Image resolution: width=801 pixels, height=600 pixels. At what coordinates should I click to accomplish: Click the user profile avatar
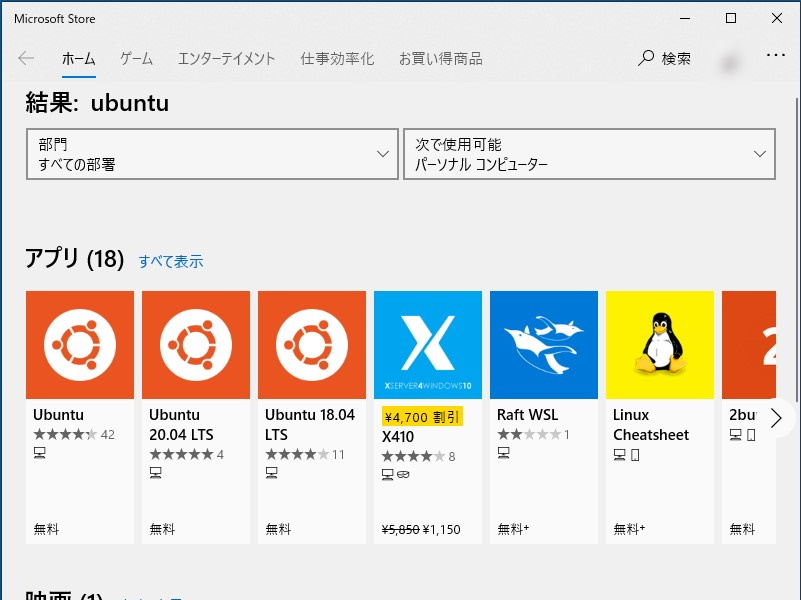click(730, 62)
